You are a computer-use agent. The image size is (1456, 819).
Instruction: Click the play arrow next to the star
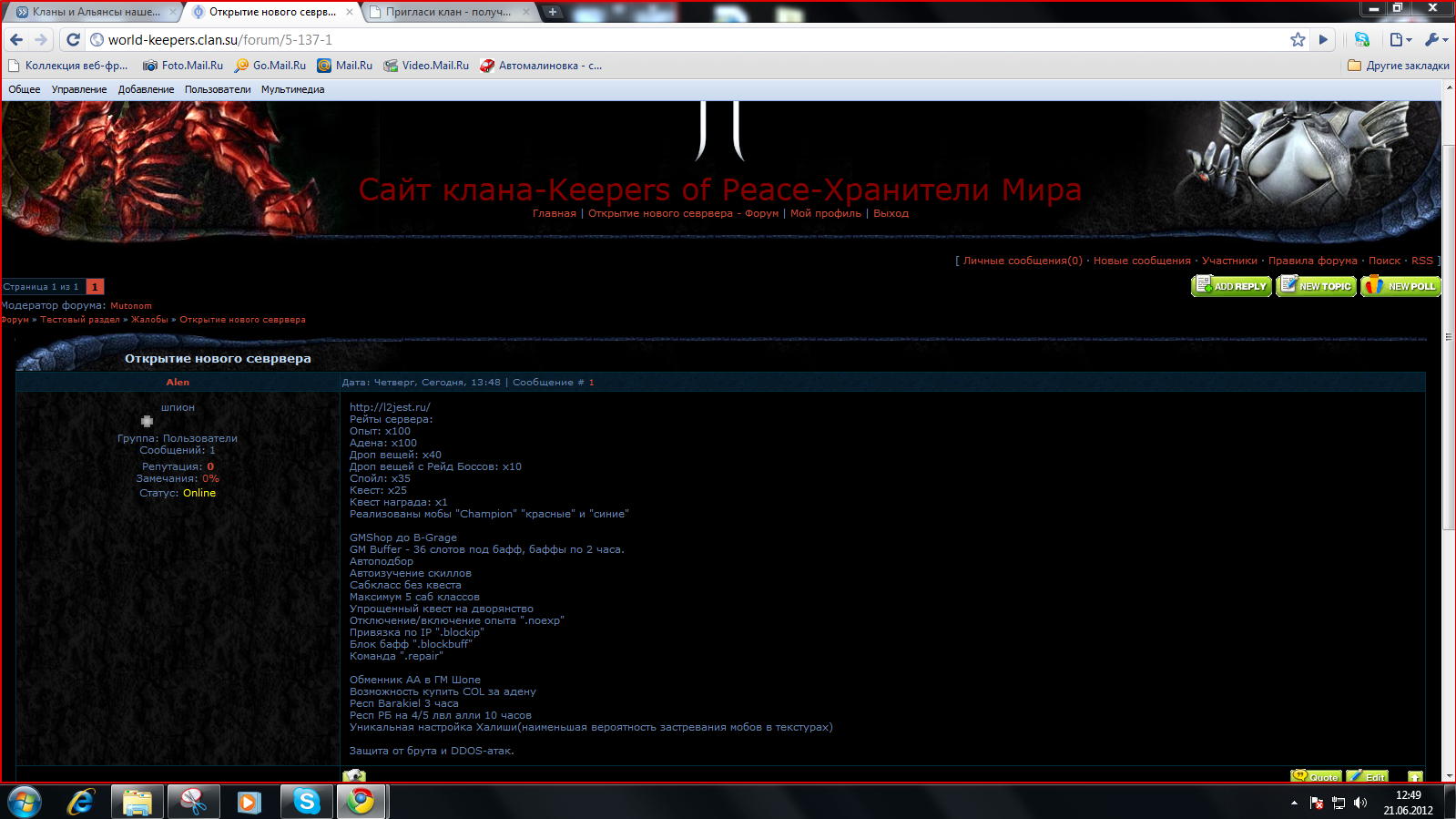(x=1323, y=39)
